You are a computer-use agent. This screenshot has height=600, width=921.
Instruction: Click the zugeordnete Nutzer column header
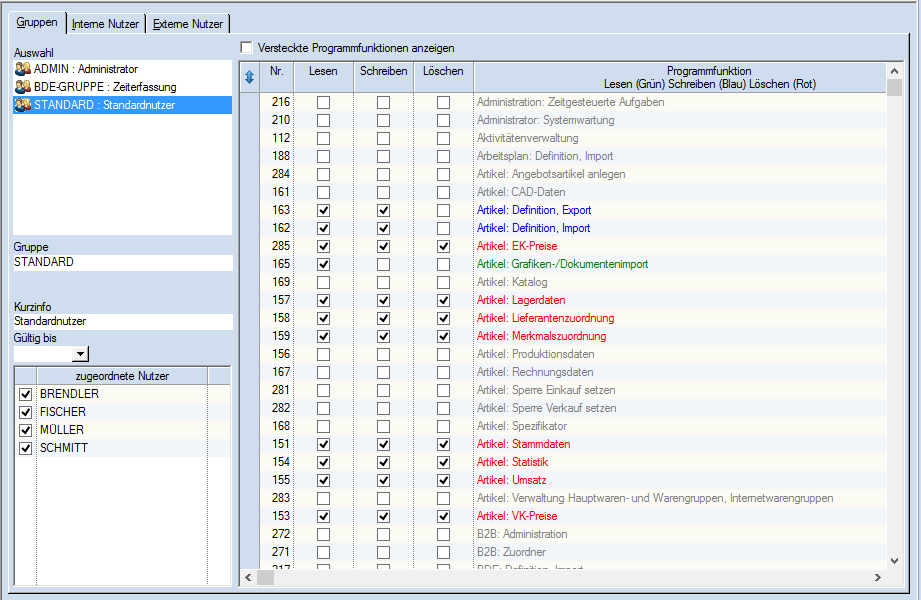tap(122, 376)
